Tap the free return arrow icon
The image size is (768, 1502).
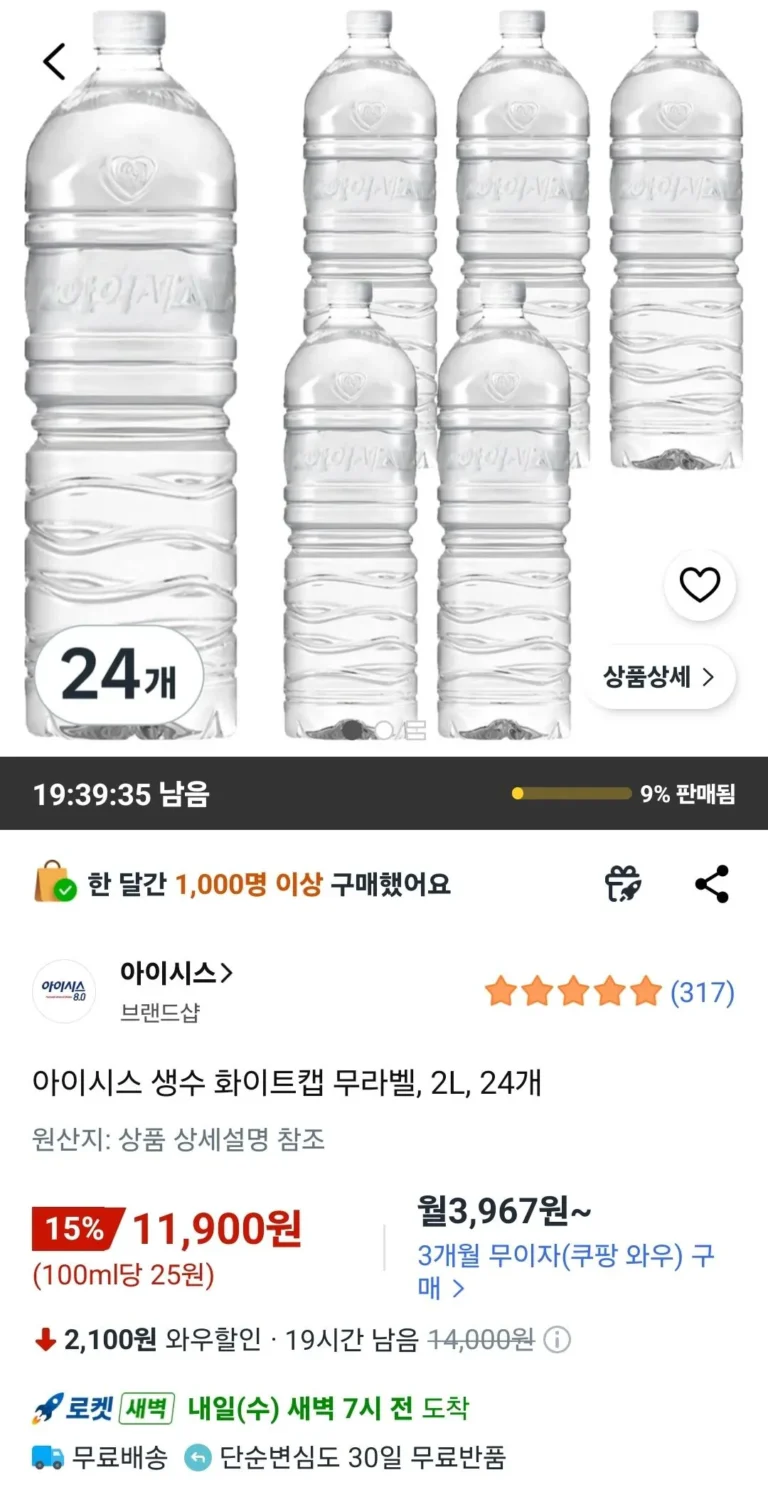pyautogui.click(x=198, y=1458)
